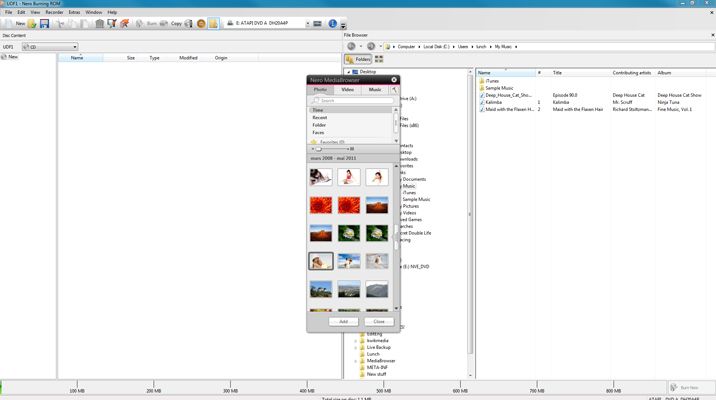716x400 pixels.
Task: Switch to the Video tab in MediaBrowser
Action: pyautogui.click(x=347, y=89)
